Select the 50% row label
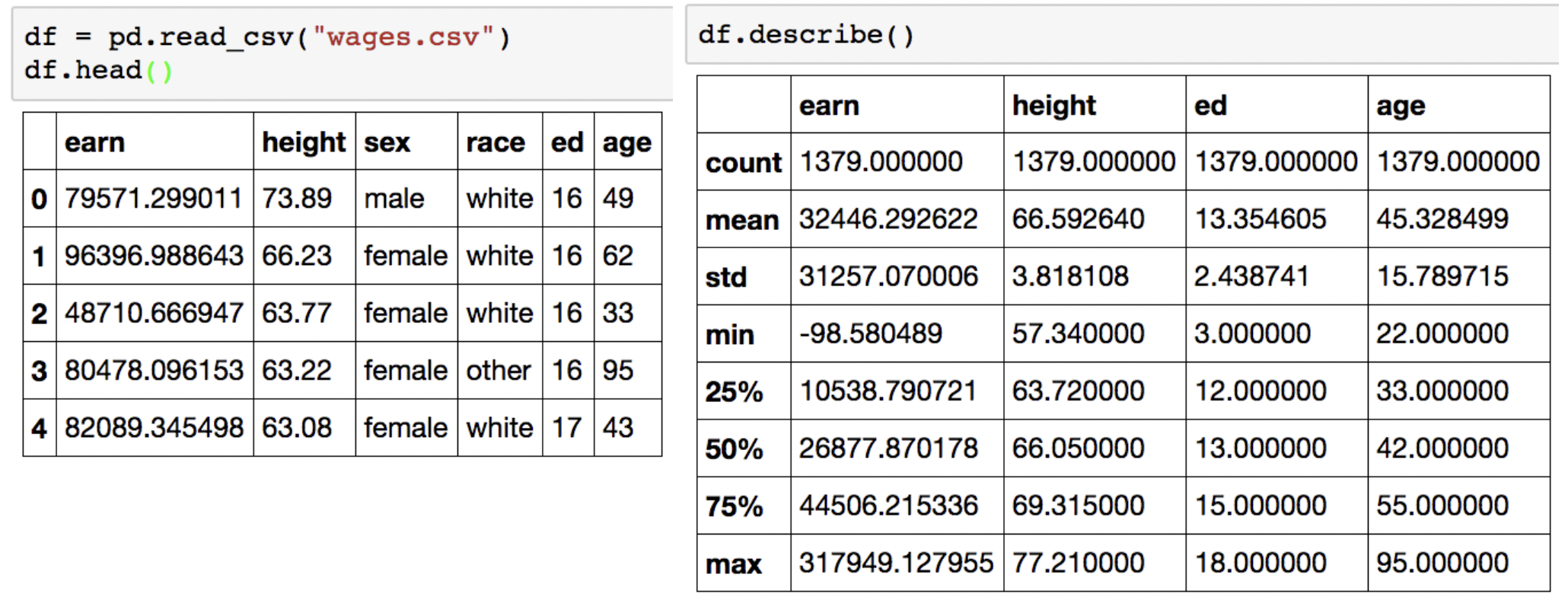1568x600 pixels. coord(734,448)
